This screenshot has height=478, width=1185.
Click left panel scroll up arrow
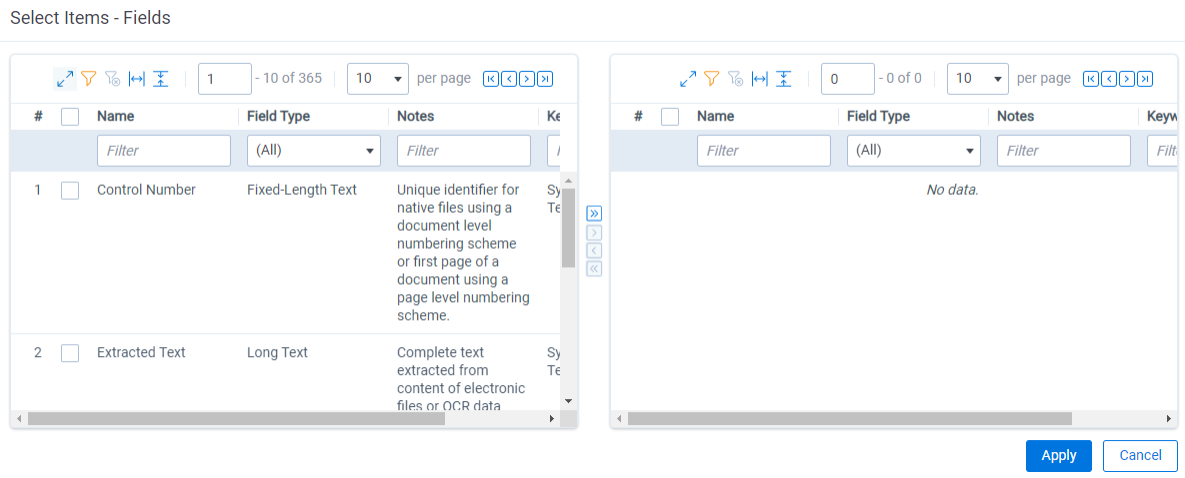(569, 180)
